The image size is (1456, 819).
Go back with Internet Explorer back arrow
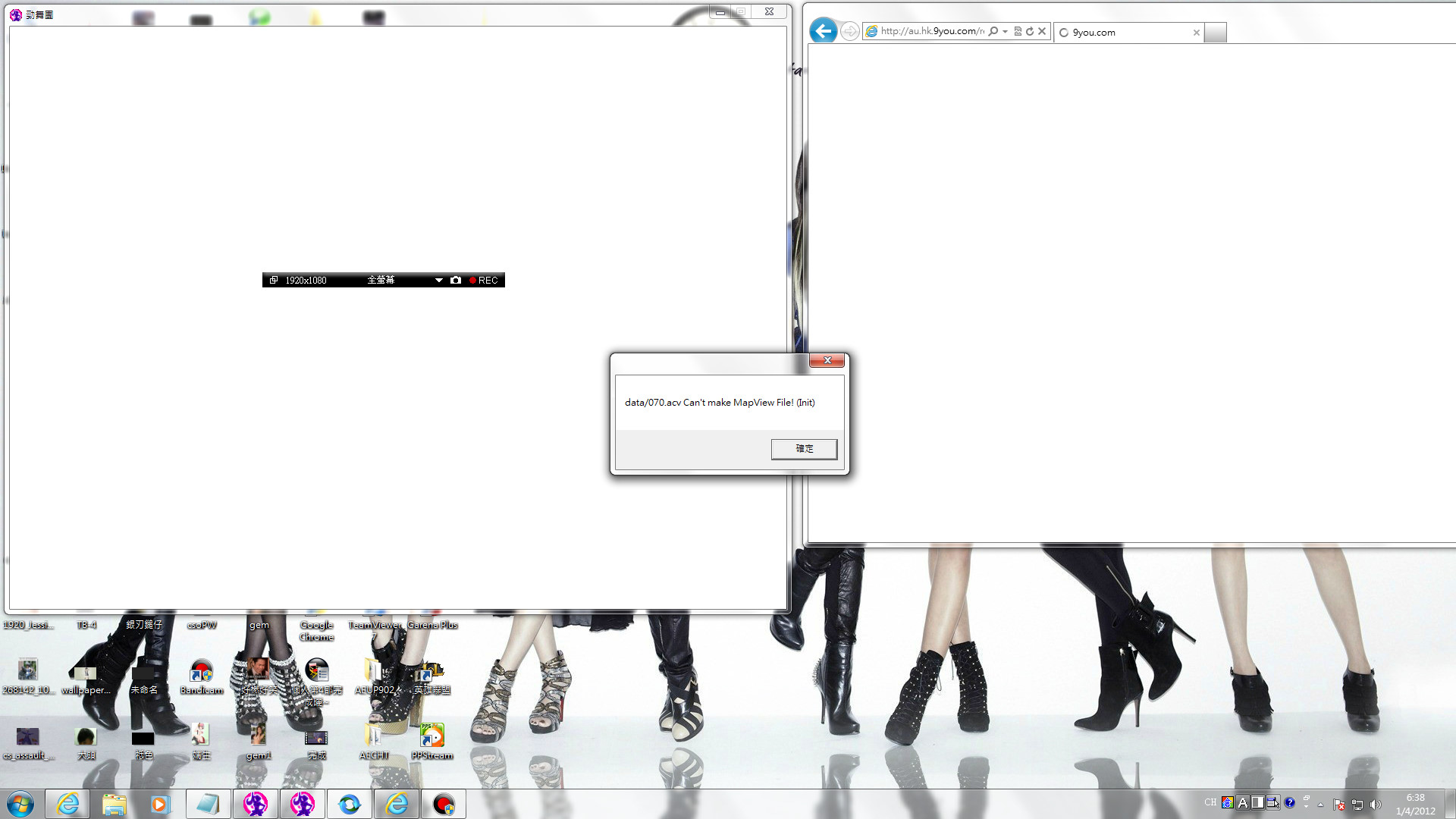823,31
